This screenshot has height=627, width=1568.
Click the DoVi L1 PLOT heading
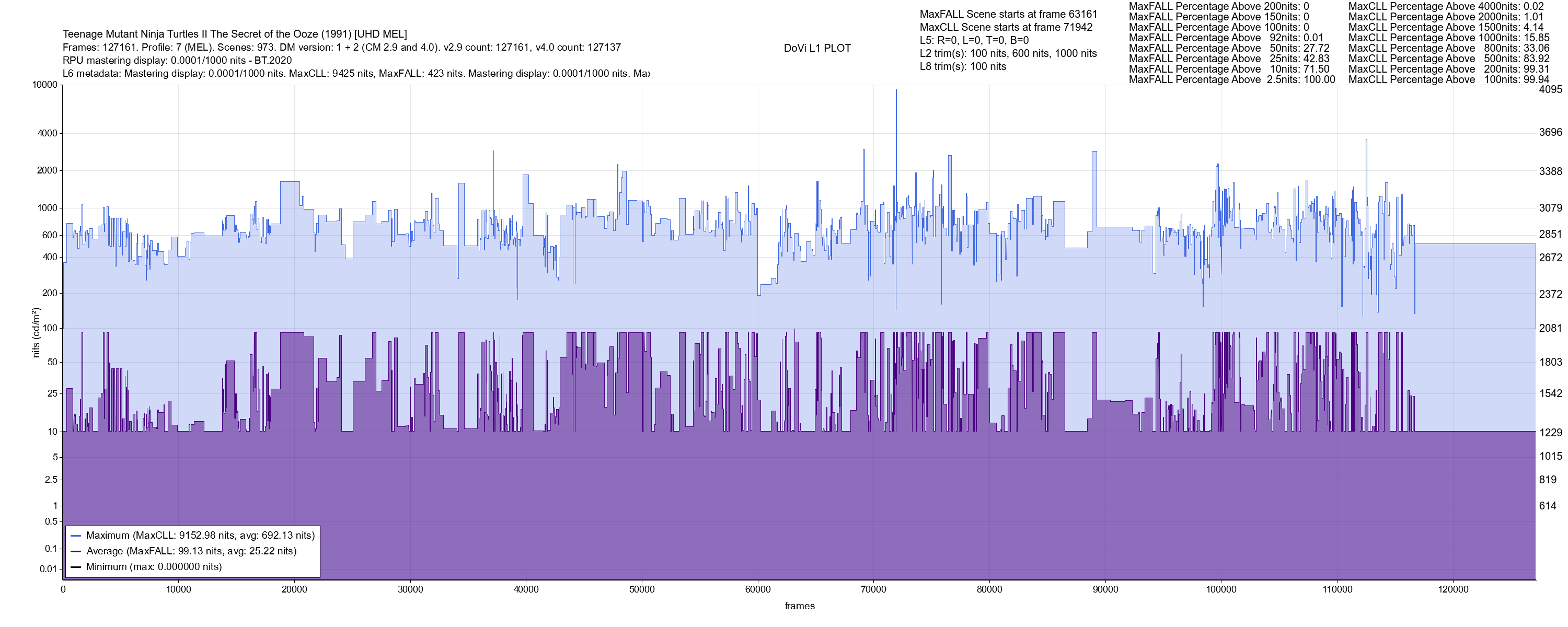[817, 48]
